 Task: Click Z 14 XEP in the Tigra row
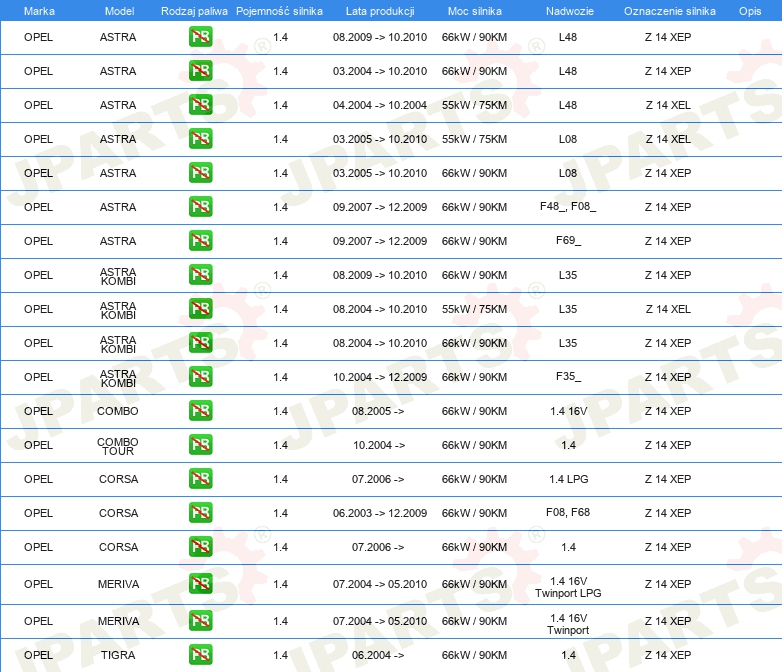[668, 655]
